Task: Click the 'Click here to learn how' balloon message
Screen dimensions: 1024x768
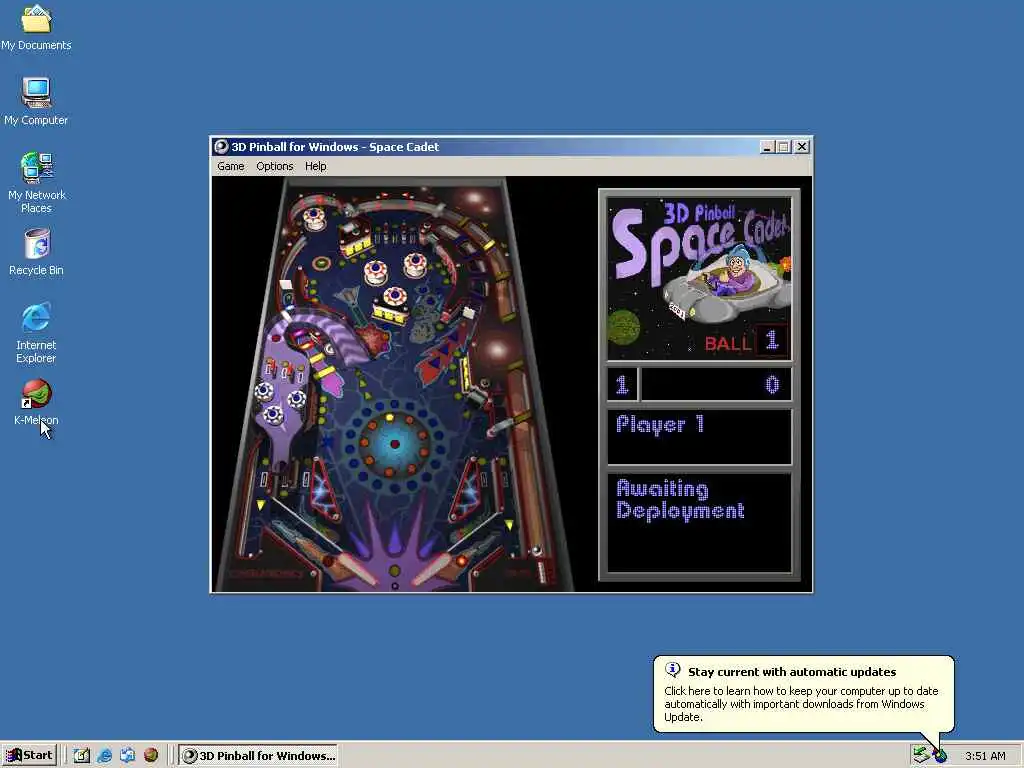Action: click(801, 704)
